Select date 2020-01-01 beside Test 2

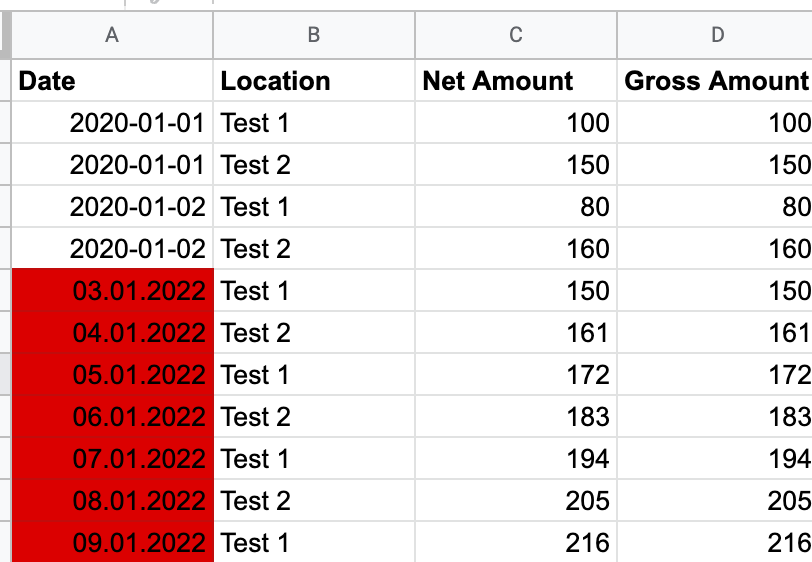click(112, 165)
